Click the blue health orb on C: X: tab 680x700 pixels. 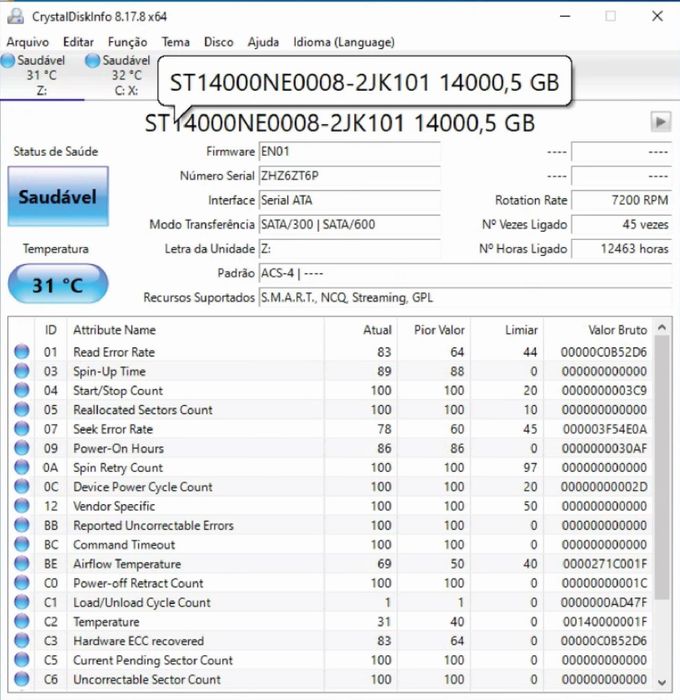(x=92, y=61)
